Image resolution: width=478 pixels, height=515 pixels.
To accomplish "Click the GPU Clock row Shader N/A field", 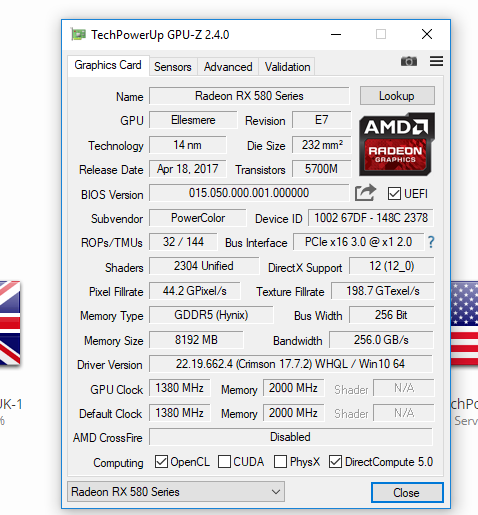I will (404, 388).
